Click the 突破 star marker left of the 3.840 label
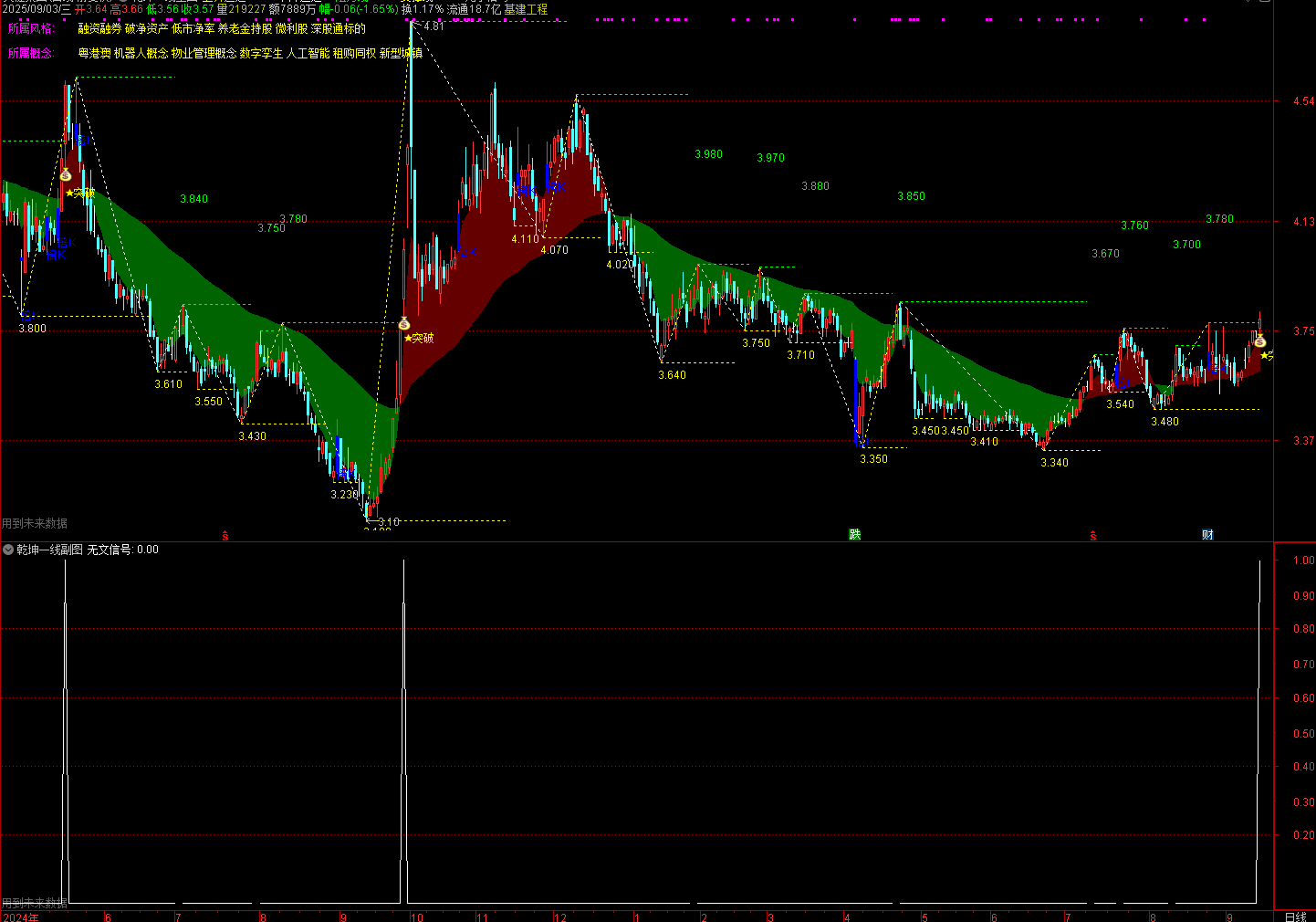The width and height of the screenshot is (1316, 922). pyautogui.click(x=80, y=193)
